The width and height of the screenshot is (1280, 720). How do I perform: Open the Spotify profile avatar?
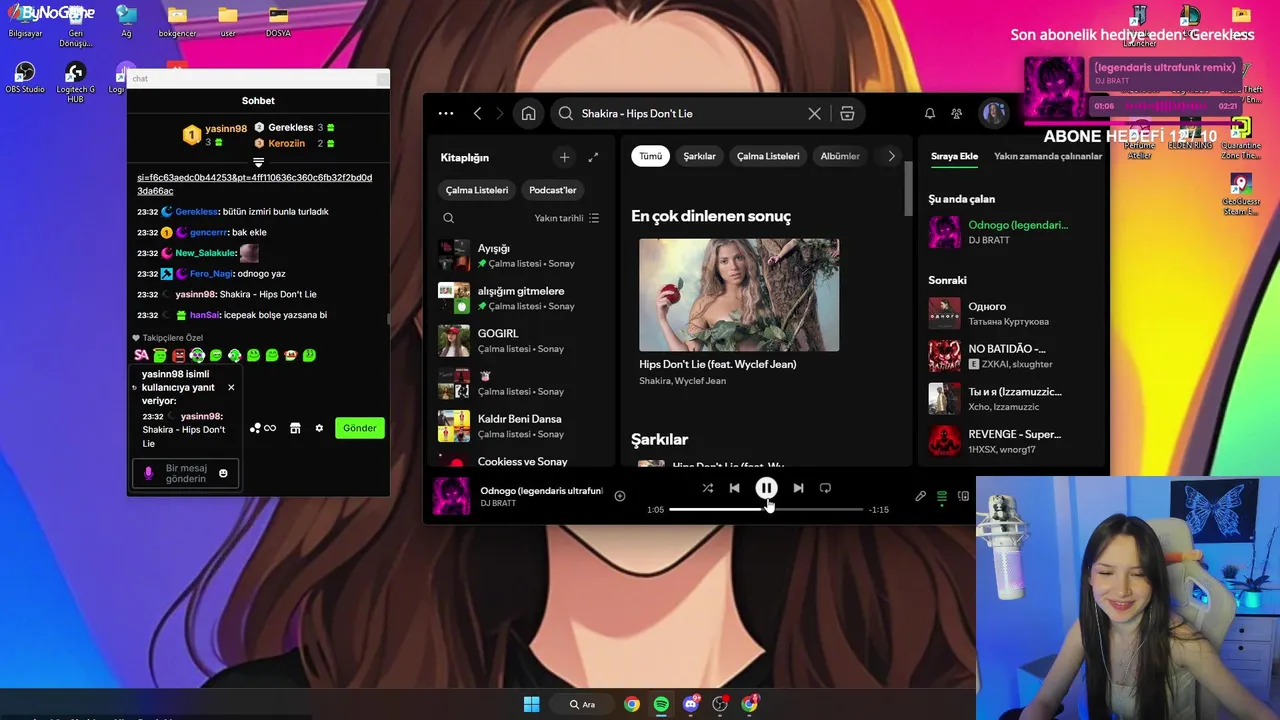994,113
